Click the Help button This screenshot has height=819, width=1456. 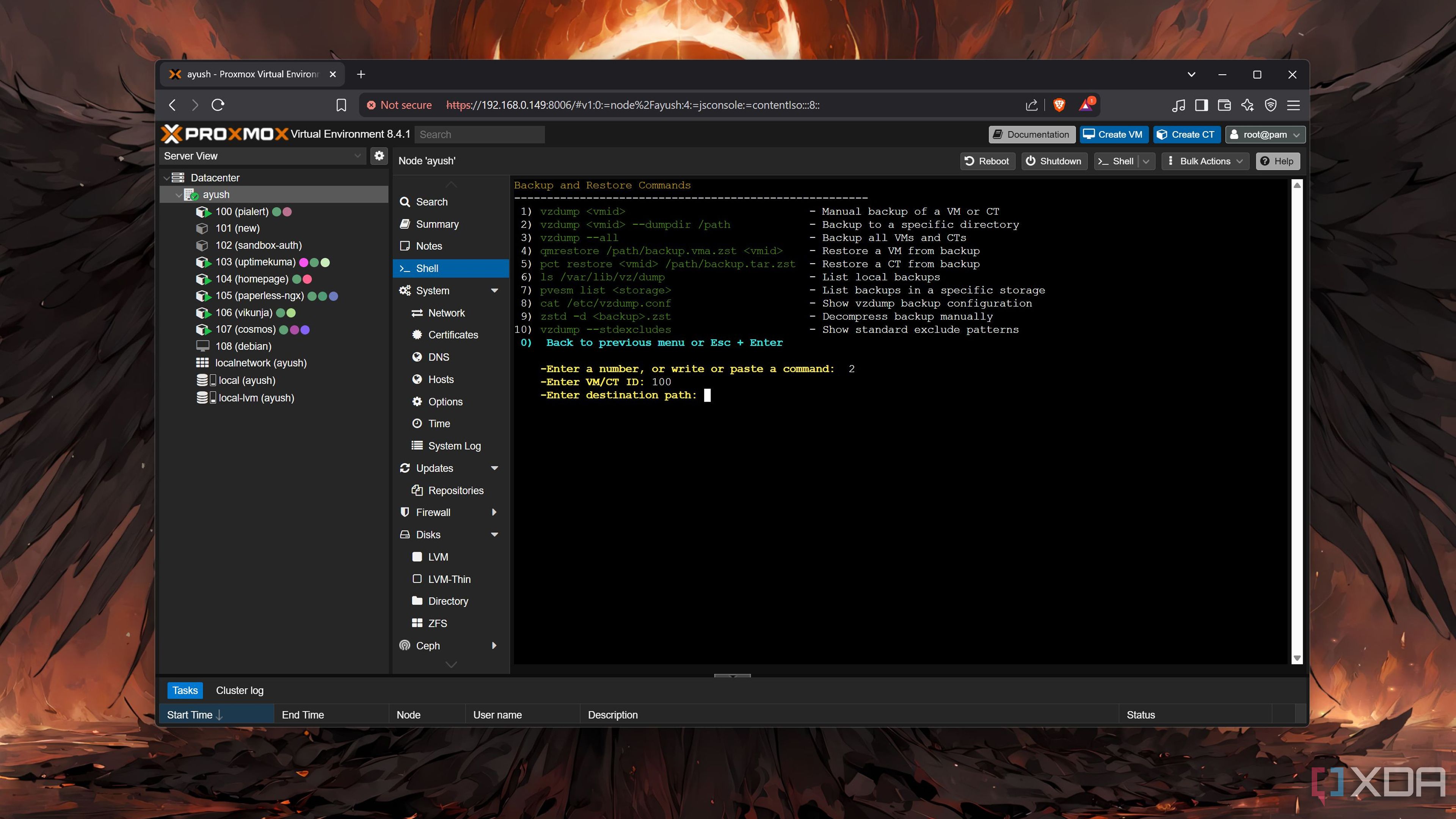(x=1277, y=161)
